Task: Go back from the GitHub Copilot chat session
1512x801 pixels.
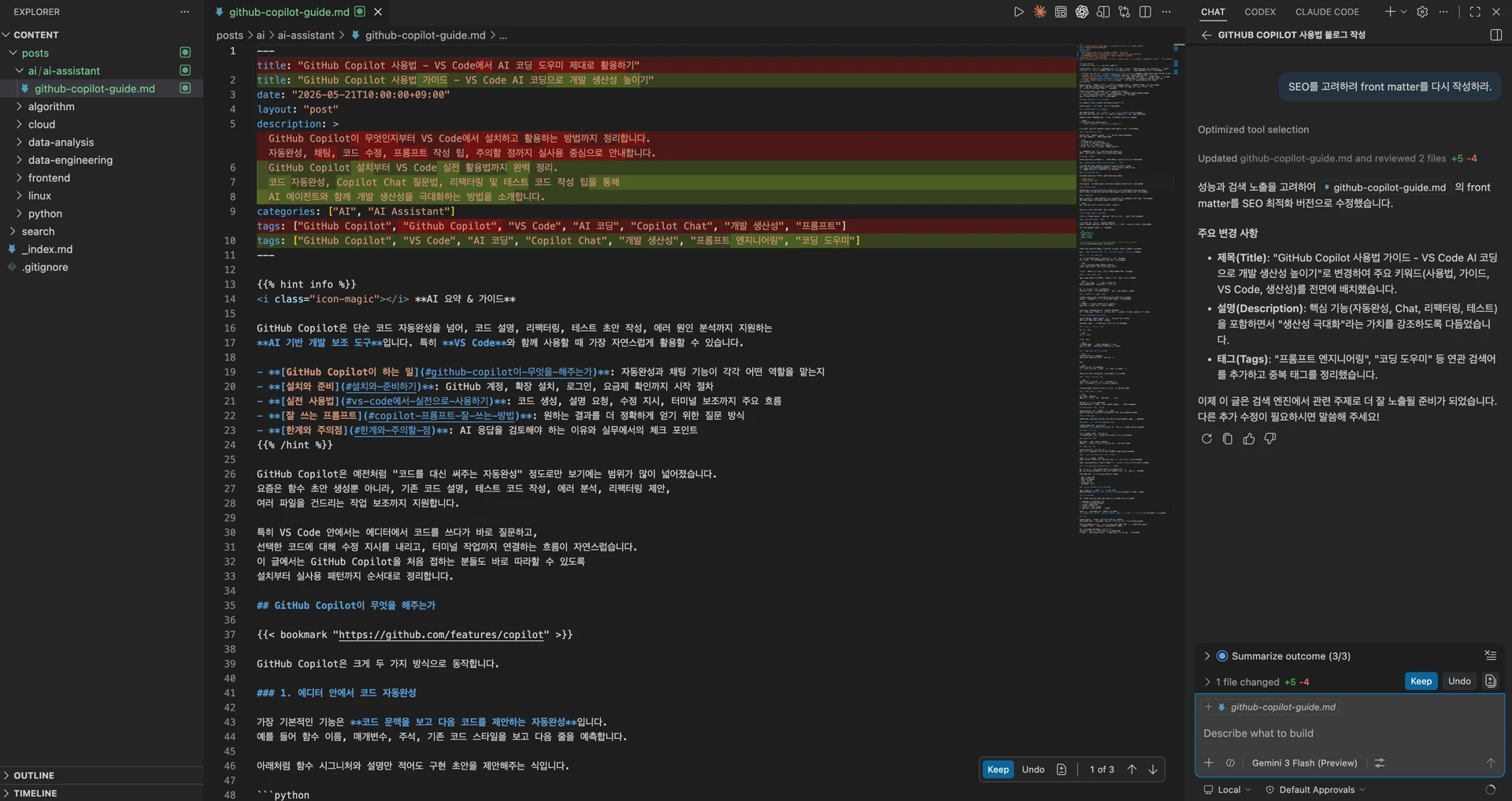Action: pos(1206,35)
